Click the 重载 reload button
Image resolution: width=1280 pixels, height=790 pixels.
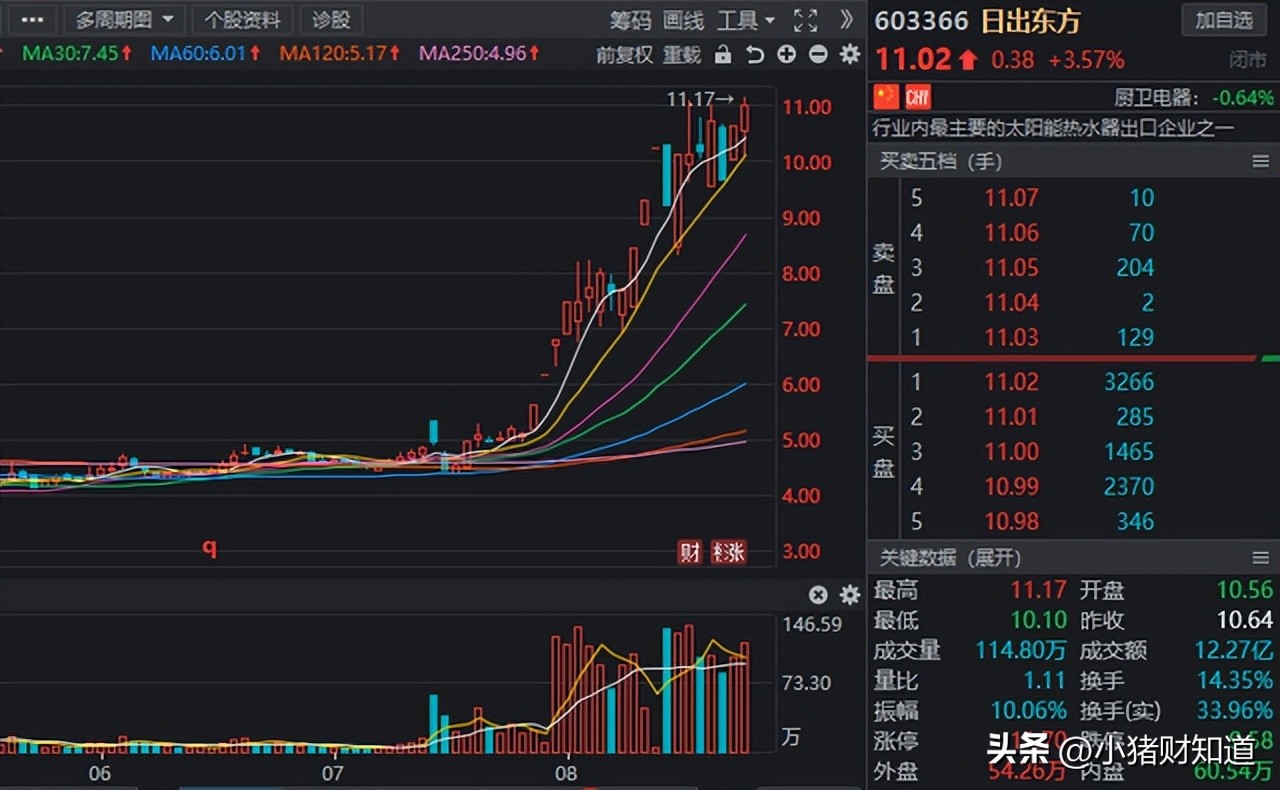[x=682, y=55]
